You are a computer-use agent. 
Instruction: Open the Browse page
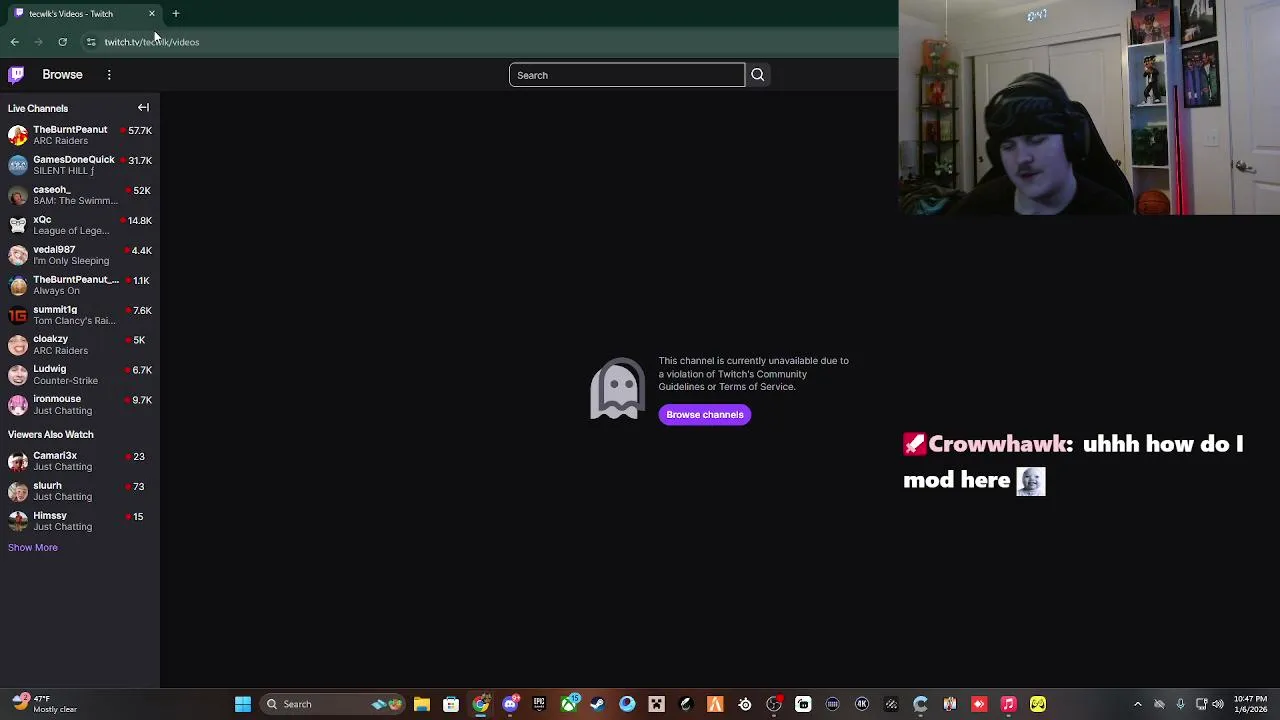[x=62, y=75]
